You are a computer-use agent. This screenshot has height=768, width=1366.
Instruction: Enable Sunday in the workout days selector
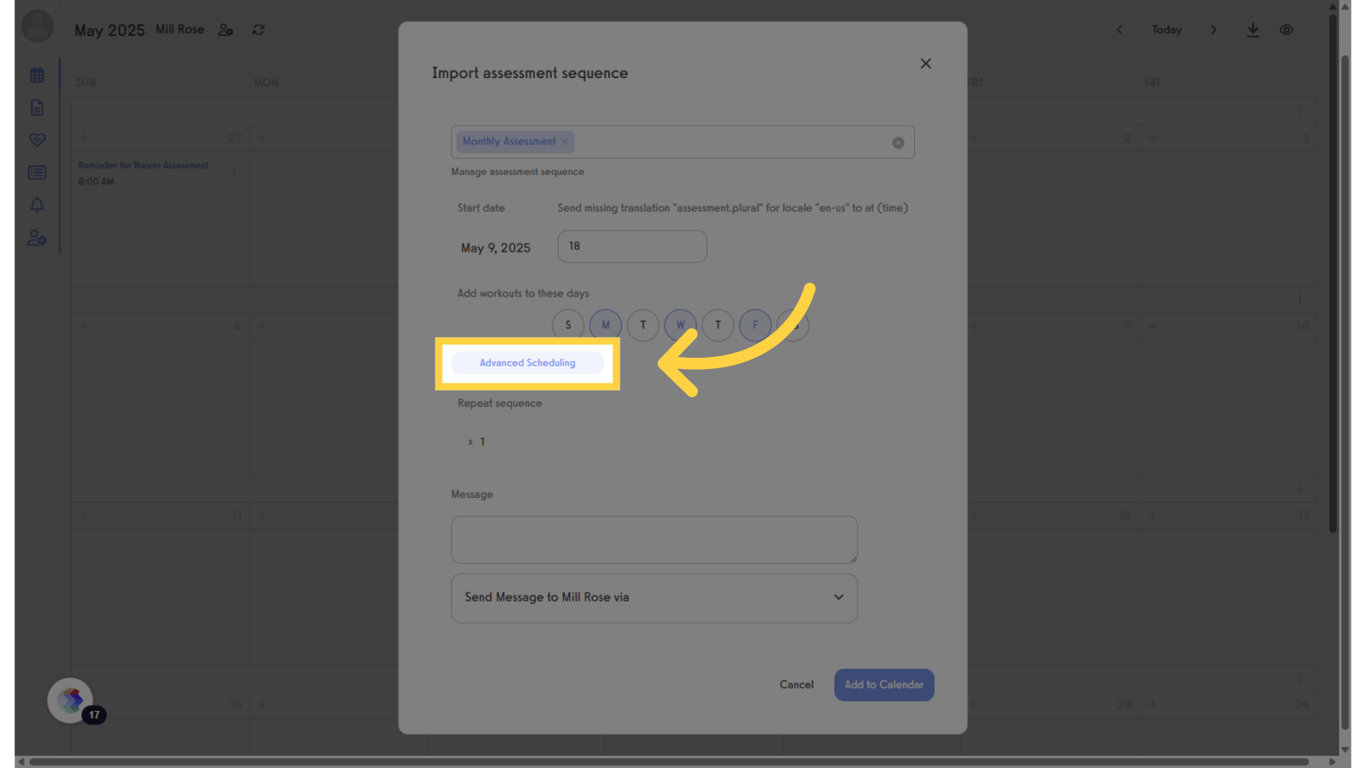(568, 324)
